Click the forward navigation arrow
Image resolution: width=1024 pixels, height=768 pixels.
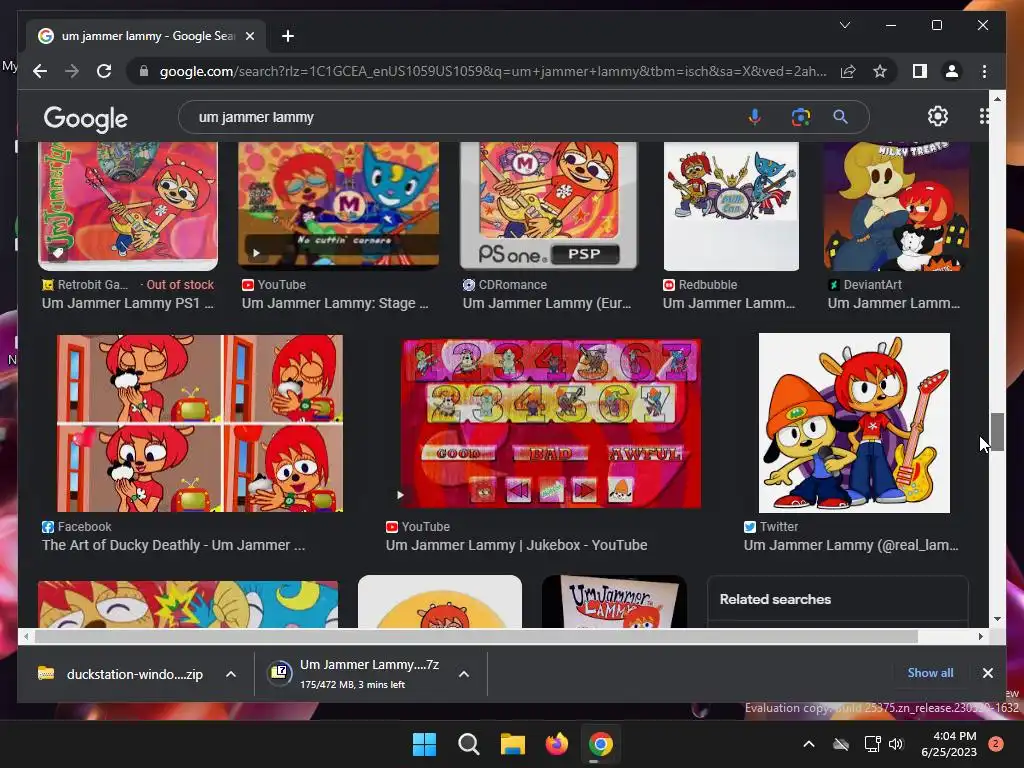(x=72, y=71)
